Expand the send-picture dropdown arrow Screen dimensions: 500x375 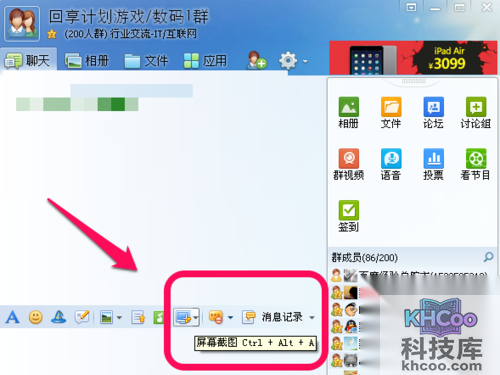pyautogui.click(x=119, y=317)
